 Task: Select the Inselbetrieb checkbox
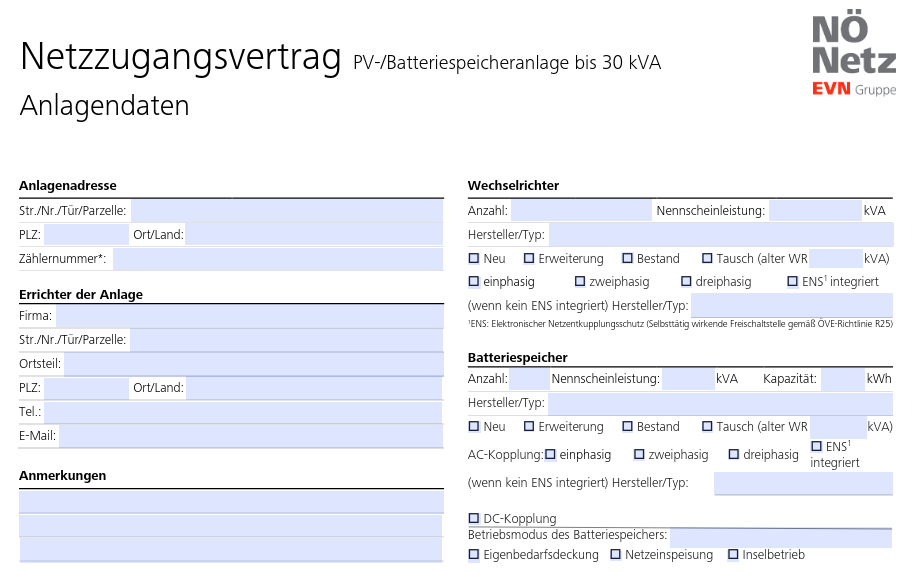point(733,554)
